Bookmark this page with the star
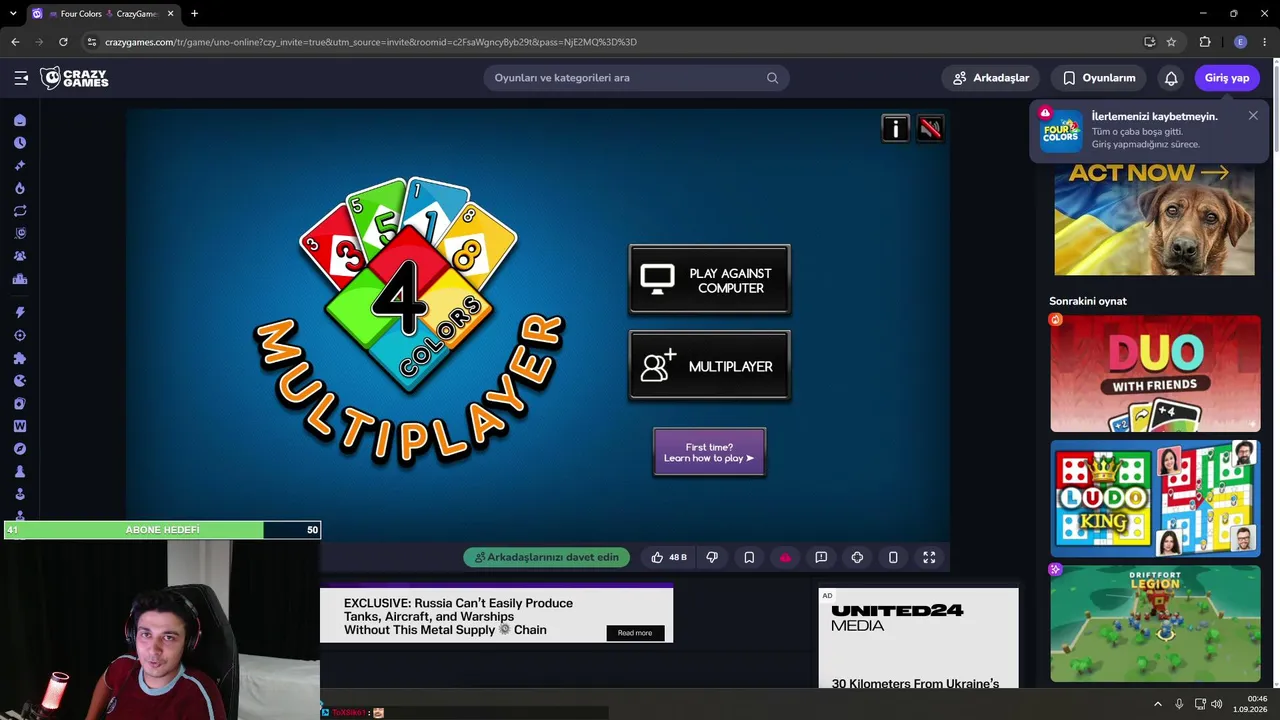The image size is (1280, 720). point(1171,42)
